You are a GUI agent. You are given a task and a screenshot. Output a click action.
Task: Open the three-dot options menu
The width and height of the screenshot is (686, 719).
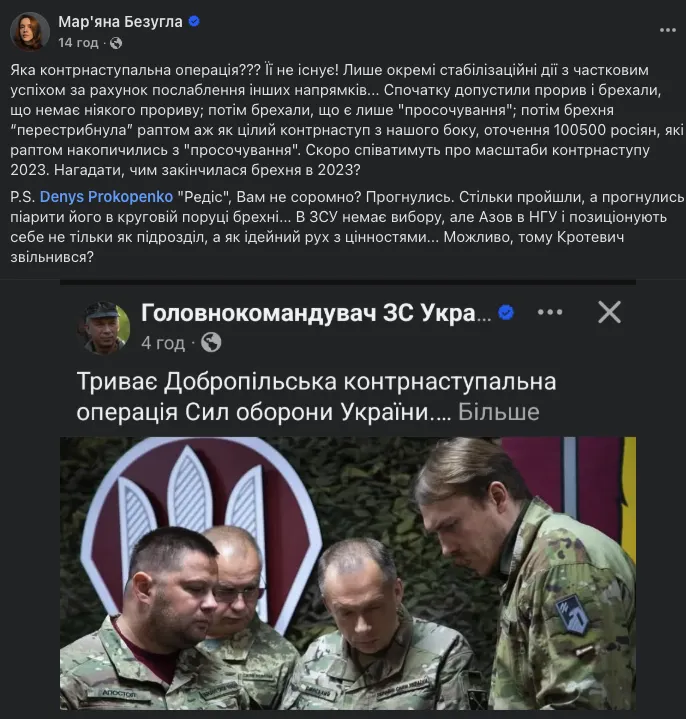(550, 312)
